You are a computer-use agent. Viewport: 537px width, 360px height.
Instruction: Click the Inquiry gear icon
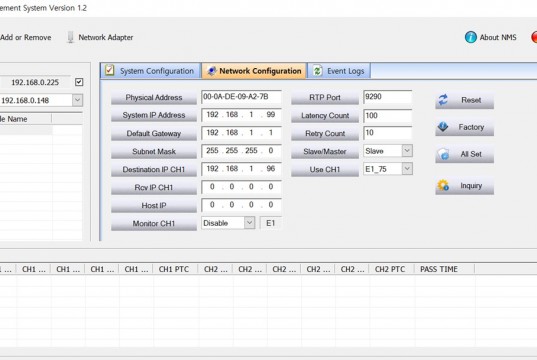(443, 185)
